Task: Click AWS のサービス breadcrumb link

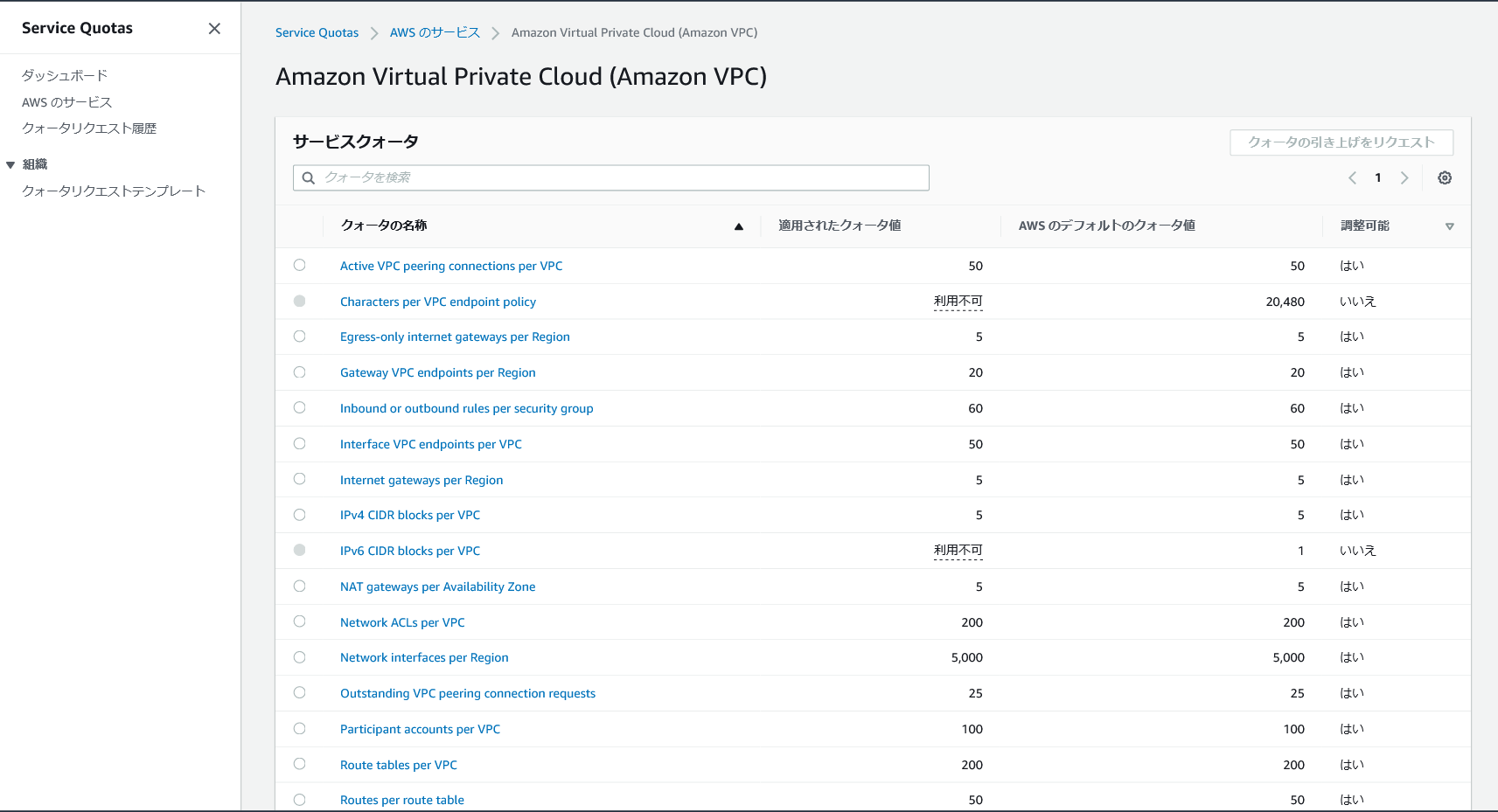Action: 435,32
